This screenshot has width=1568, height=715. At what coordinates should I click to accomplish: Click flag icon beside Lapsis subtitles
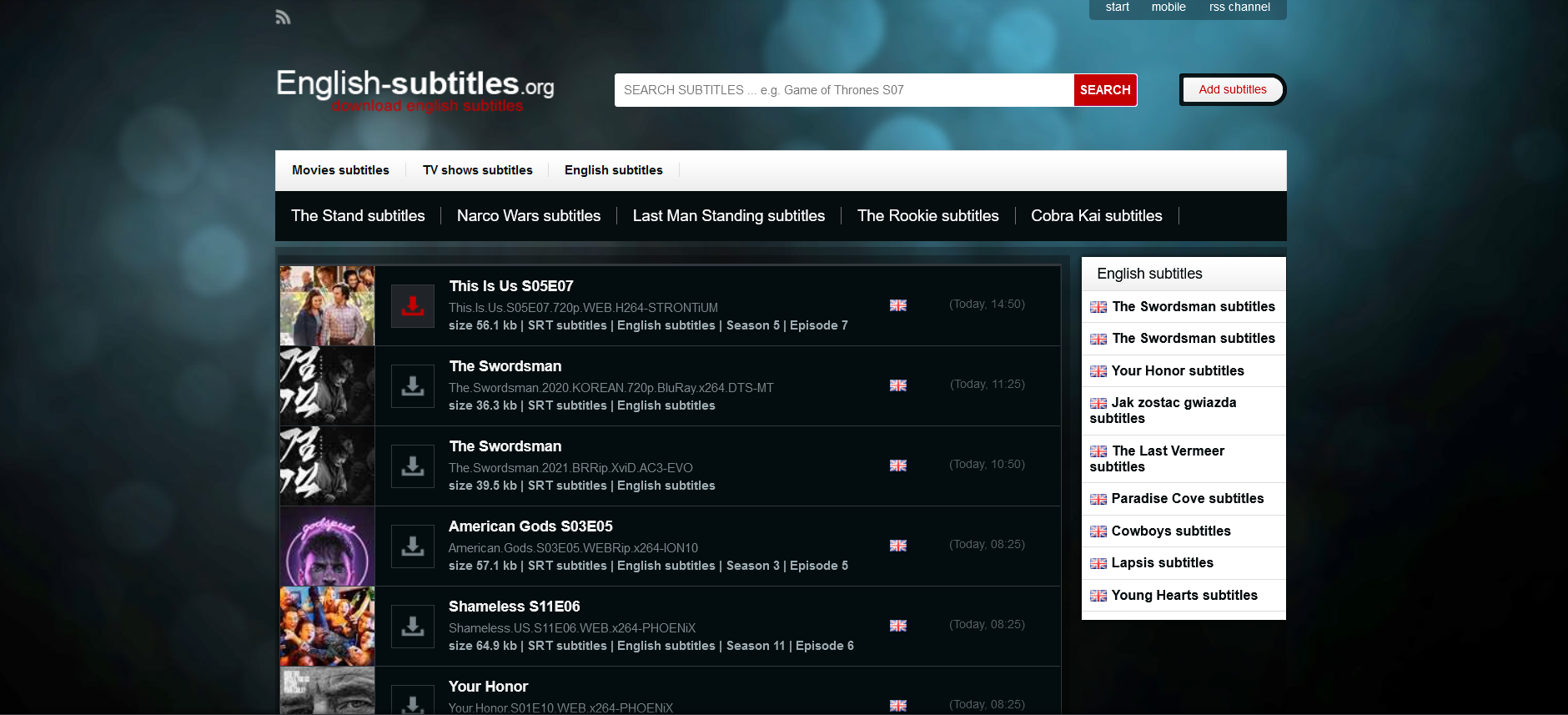(x=1098, y=563)
